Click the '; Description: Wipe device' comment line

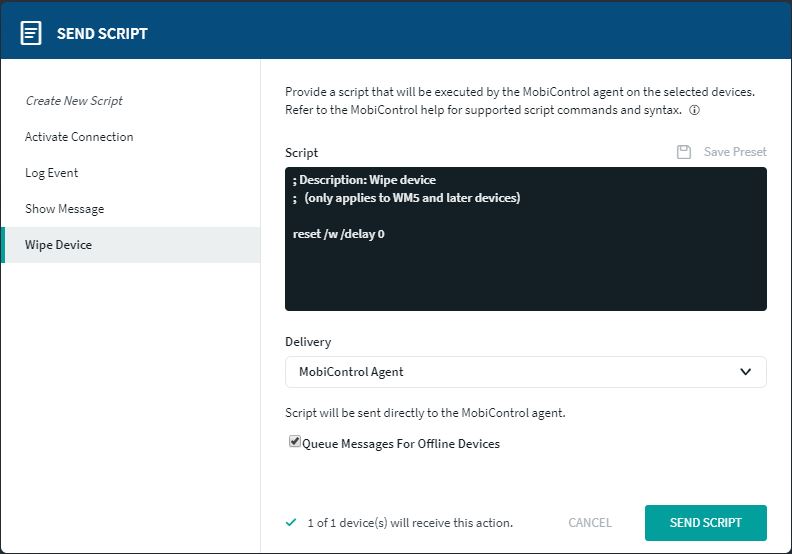(364, 180)
